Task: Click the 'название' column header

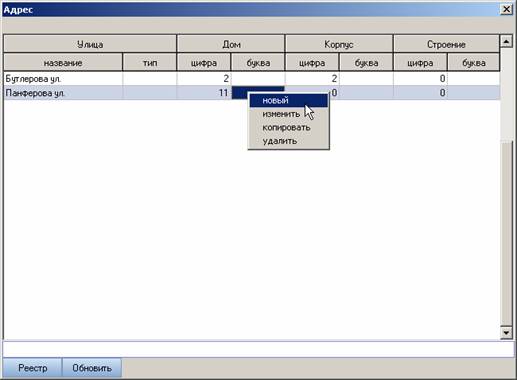Action: [x=63, y=63]
